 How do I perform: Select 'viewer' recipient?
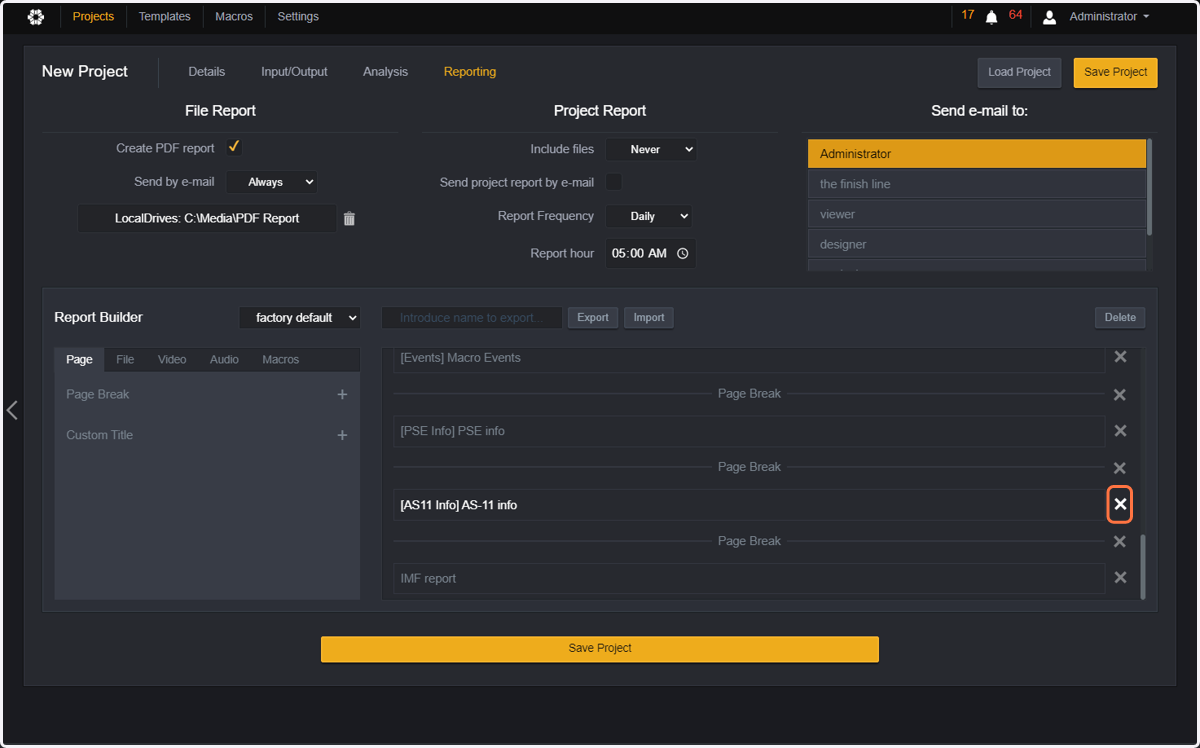click(977, 214)
